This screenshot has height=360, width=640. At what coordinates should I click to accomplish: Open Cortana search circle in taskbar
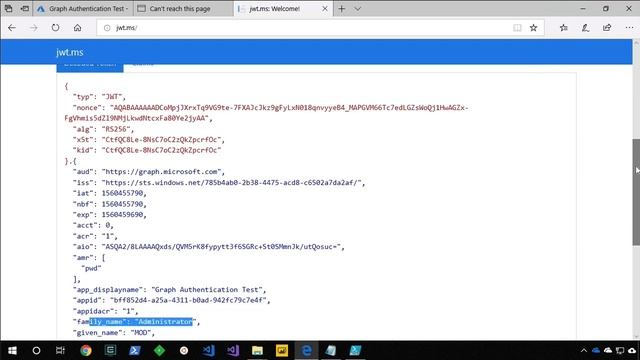pyautogui.click(x=36, y=350)
